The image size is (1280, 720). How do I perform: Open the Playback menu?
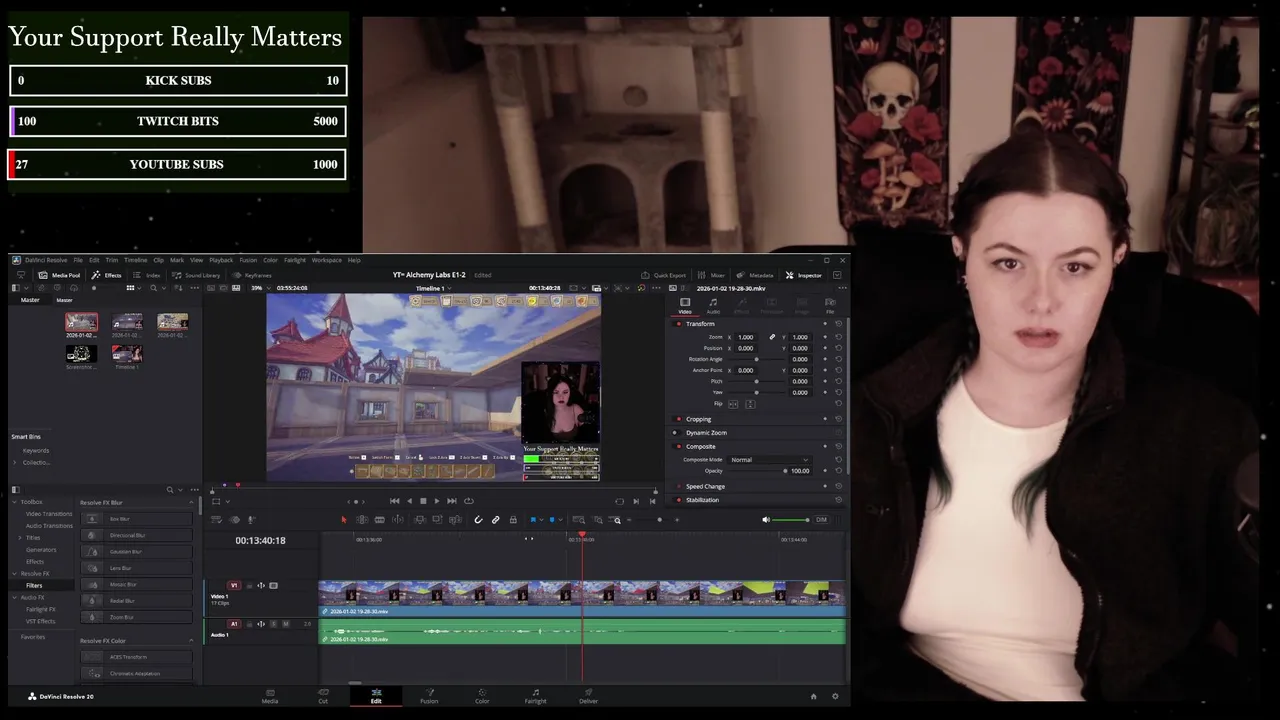coord(221,260)
